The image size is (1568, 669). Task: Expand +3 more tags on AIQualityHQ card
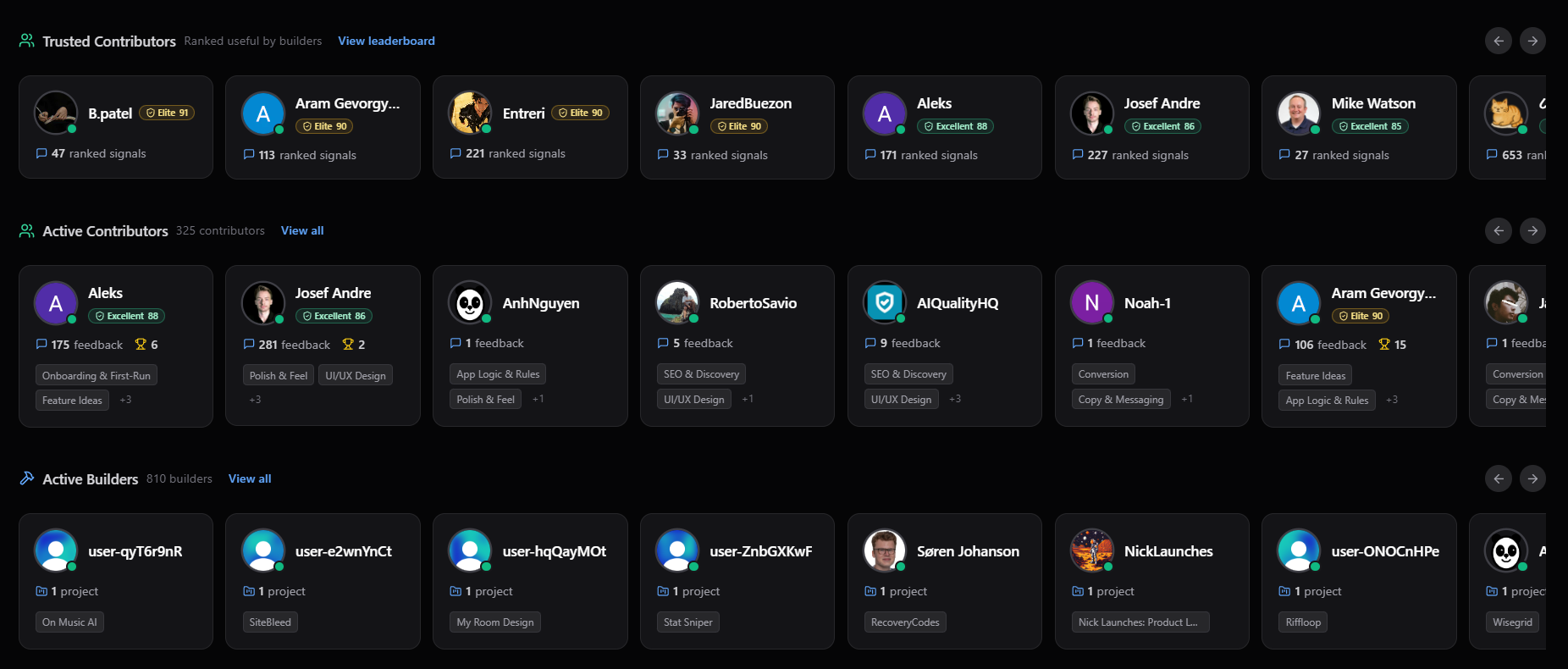coord(954,399)
